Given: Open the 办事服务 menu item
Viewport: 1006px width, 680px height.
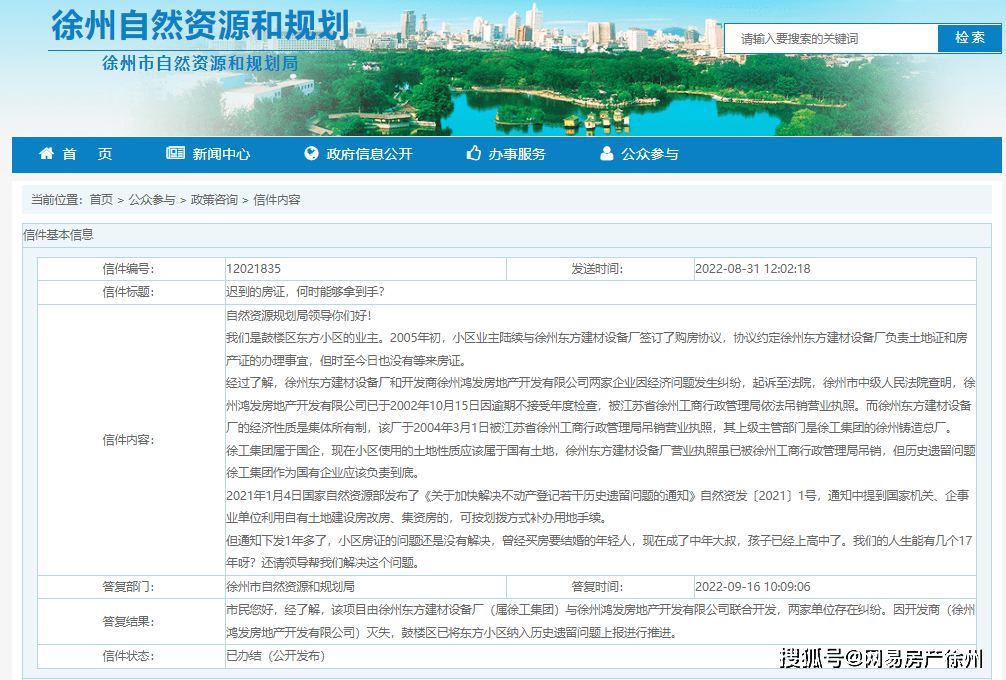Looking at the screenshot, I should [517, 154].
